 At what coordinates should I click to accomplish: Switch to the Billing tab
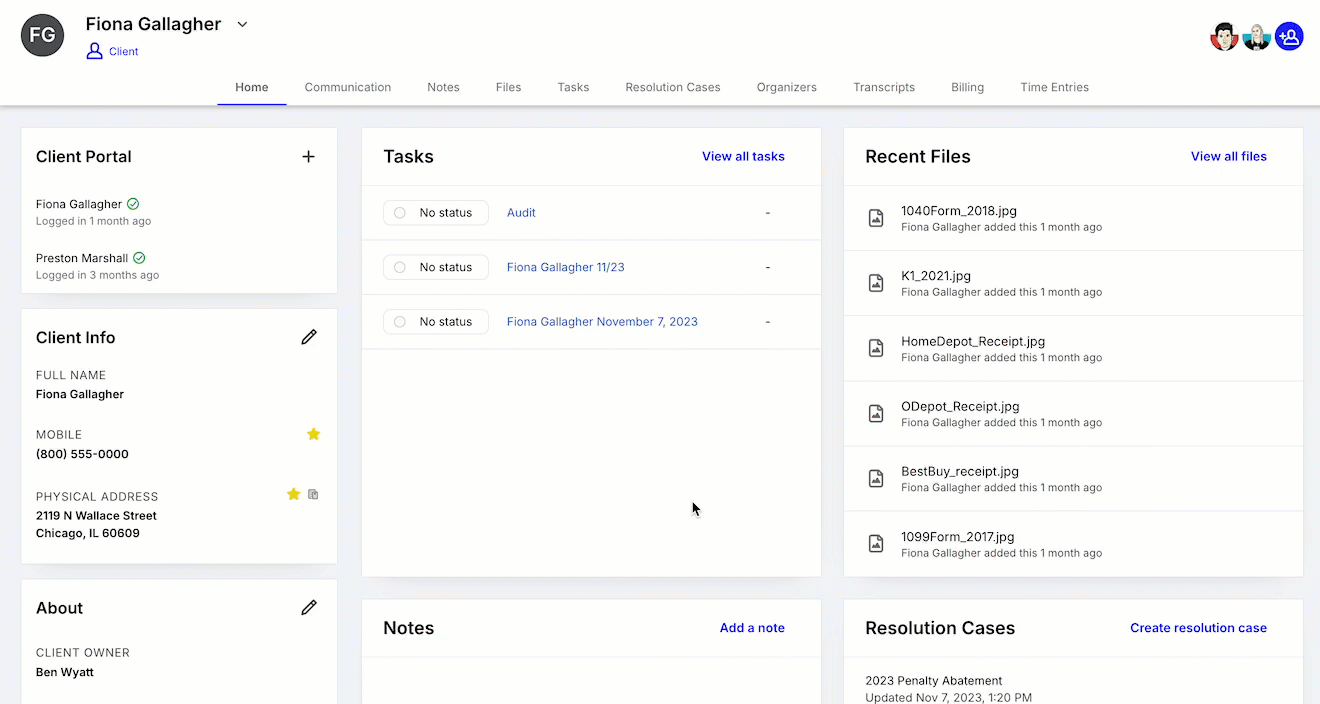tap(967, 87)
